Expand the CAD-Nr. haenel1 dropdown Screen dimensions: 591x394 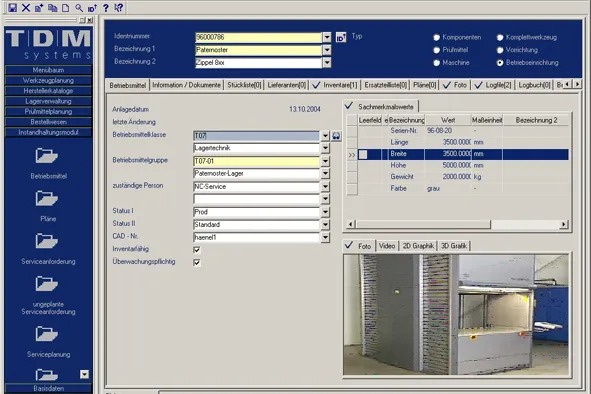[325, 237]
